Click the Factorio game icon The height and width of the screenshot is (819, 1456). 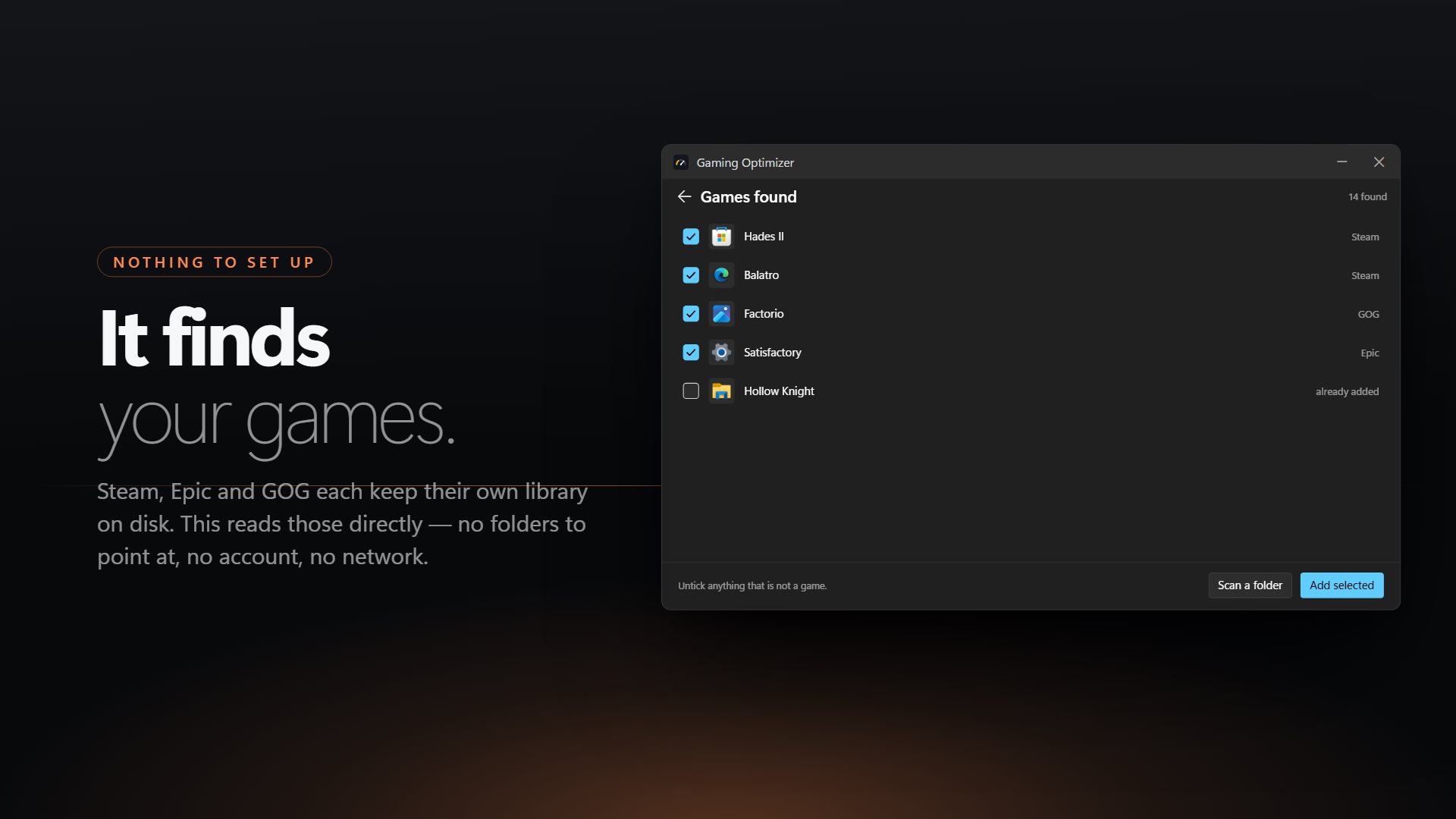[x=721, y=314]
